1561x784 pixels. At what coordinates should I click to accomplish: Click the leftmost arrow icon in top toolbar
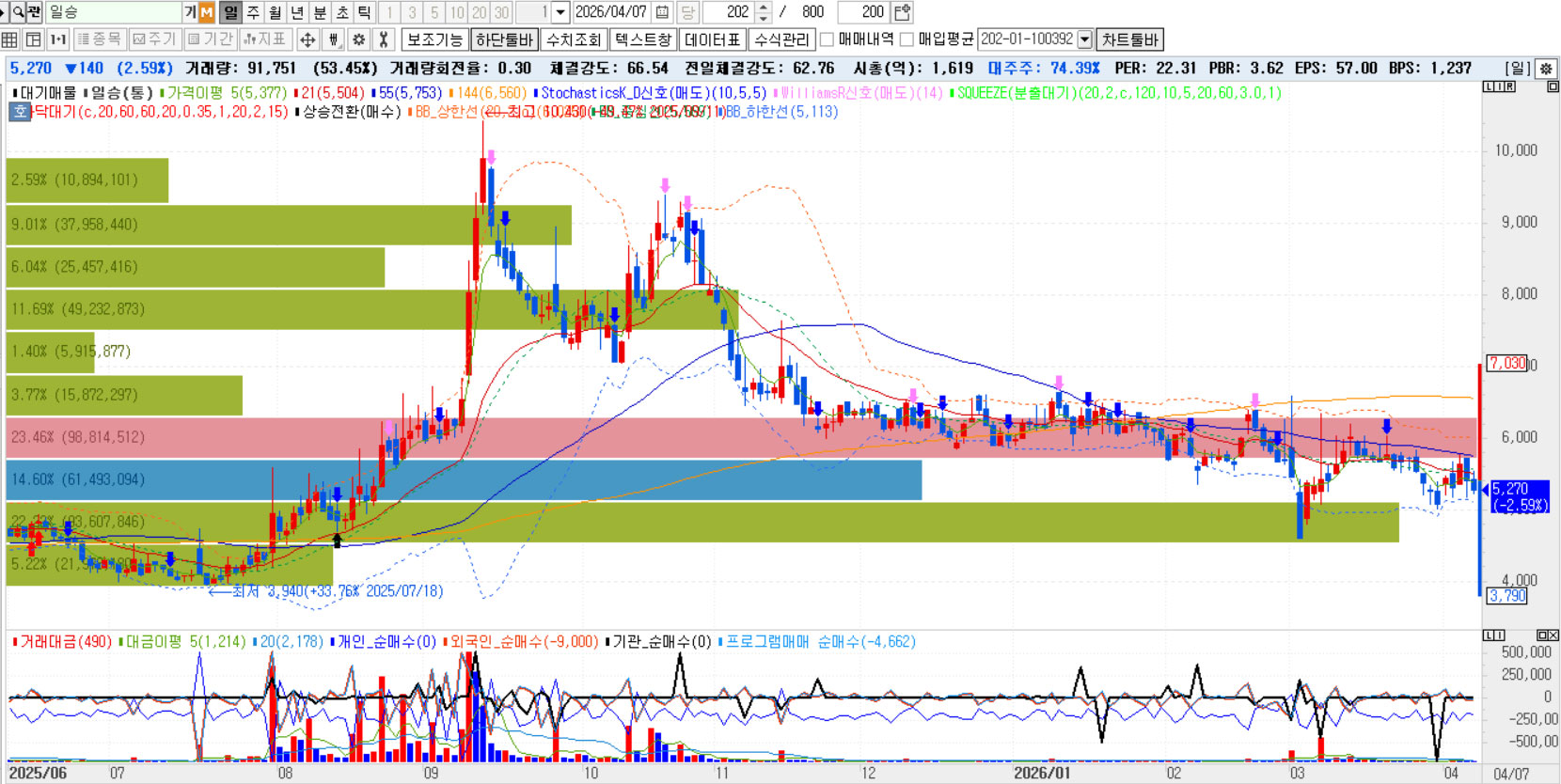[4, 12]
